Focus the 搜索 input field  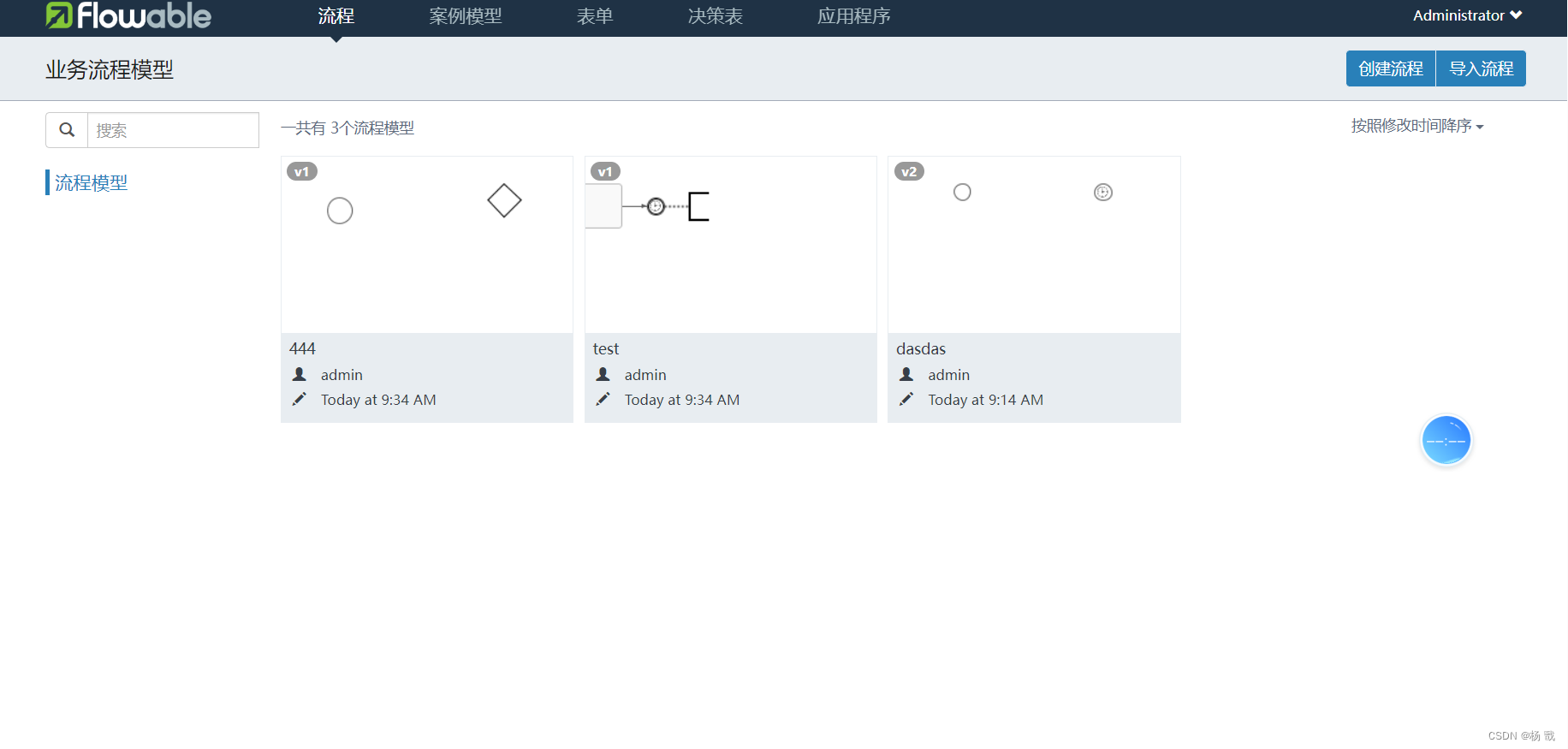[173, 130]
